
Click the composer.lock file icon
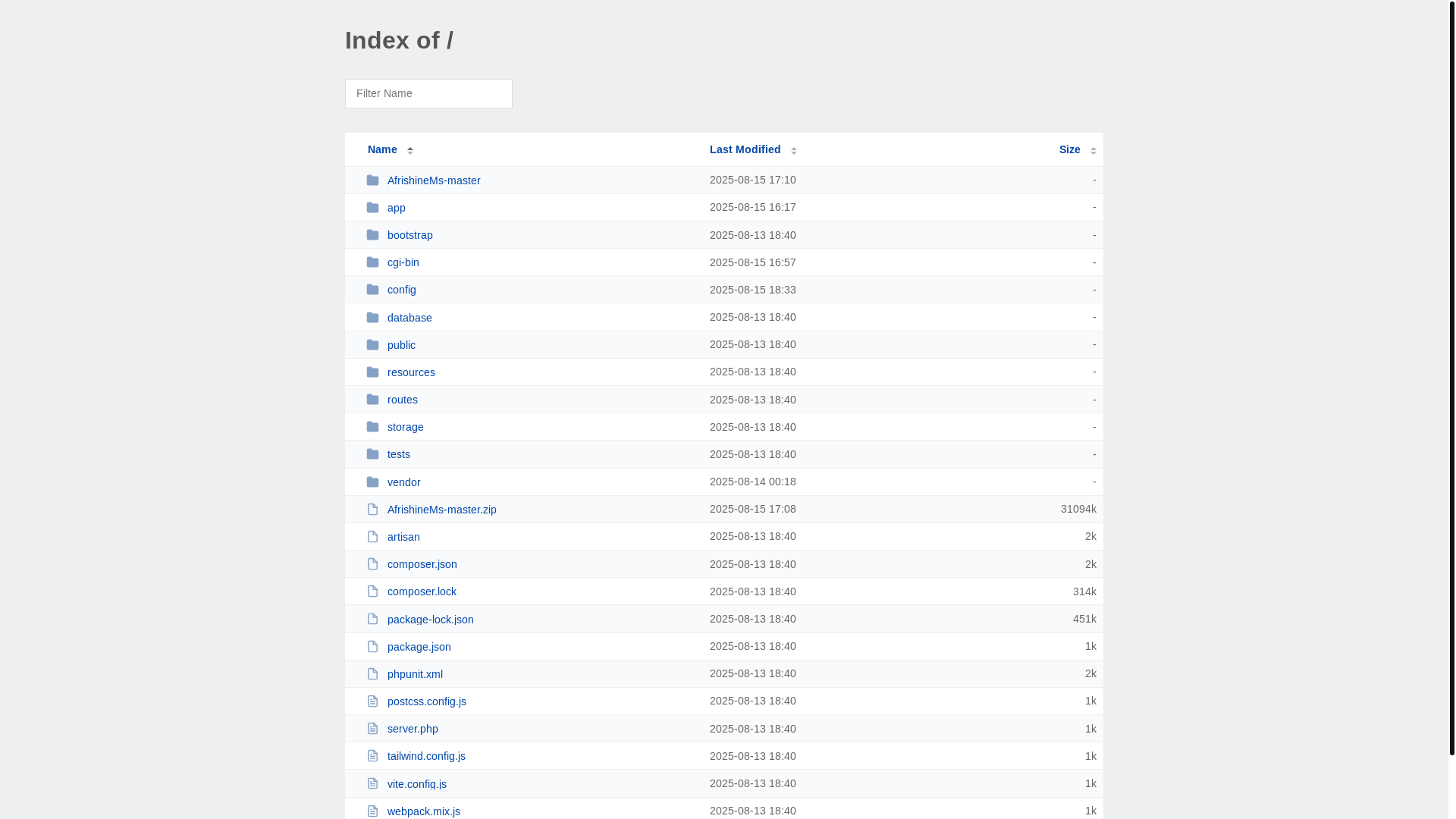point(372,591)
